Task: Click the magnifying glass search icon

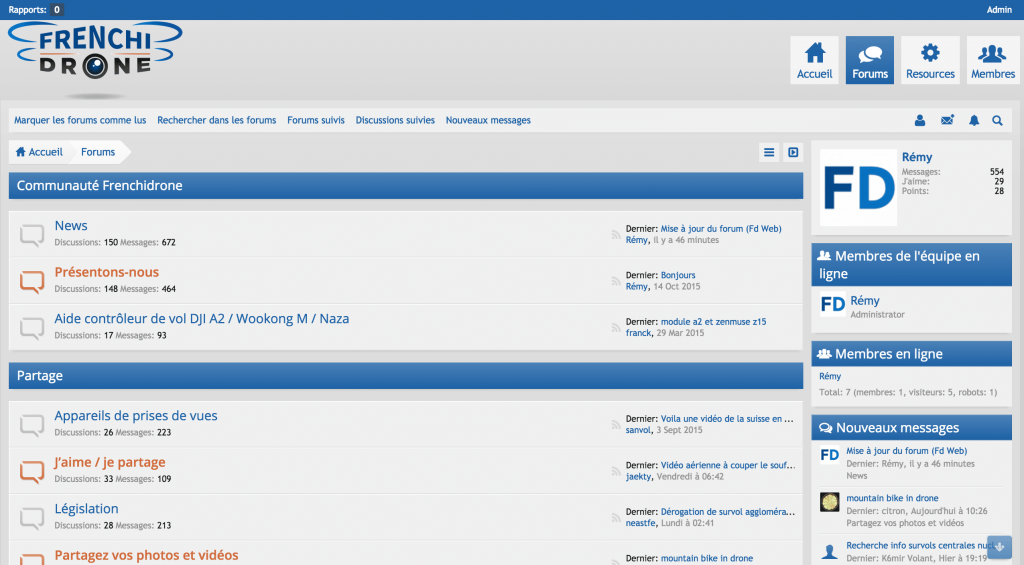Action: [997, 121]
